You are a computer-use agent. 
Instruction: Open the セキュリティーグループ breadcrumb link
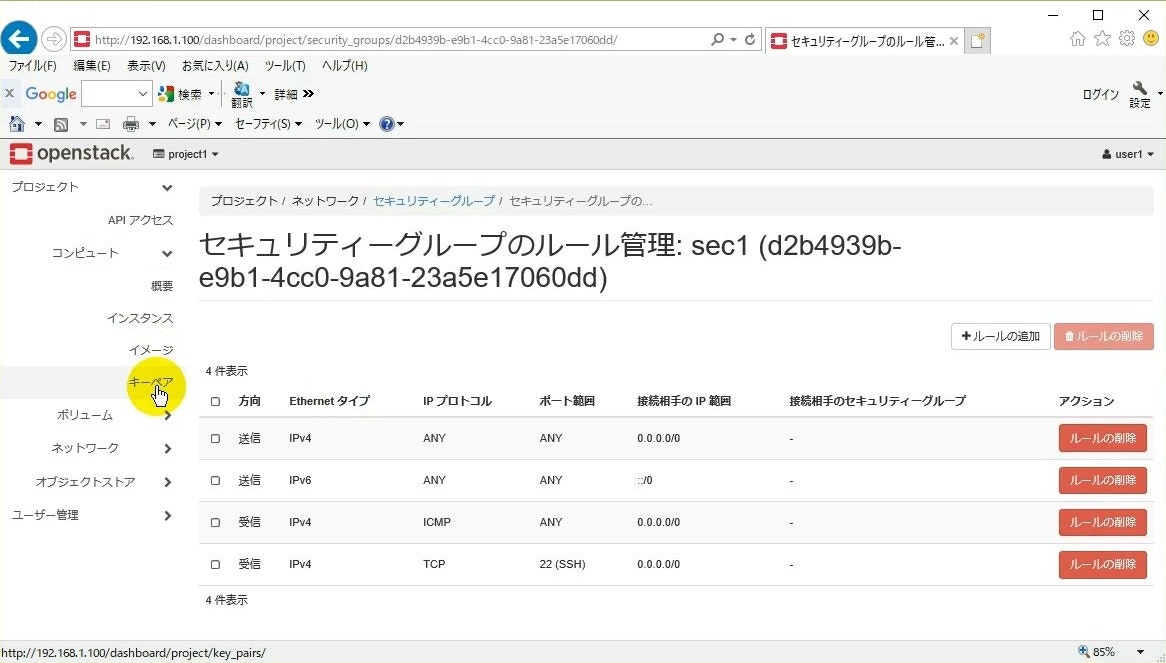click(x=434, y=201)
